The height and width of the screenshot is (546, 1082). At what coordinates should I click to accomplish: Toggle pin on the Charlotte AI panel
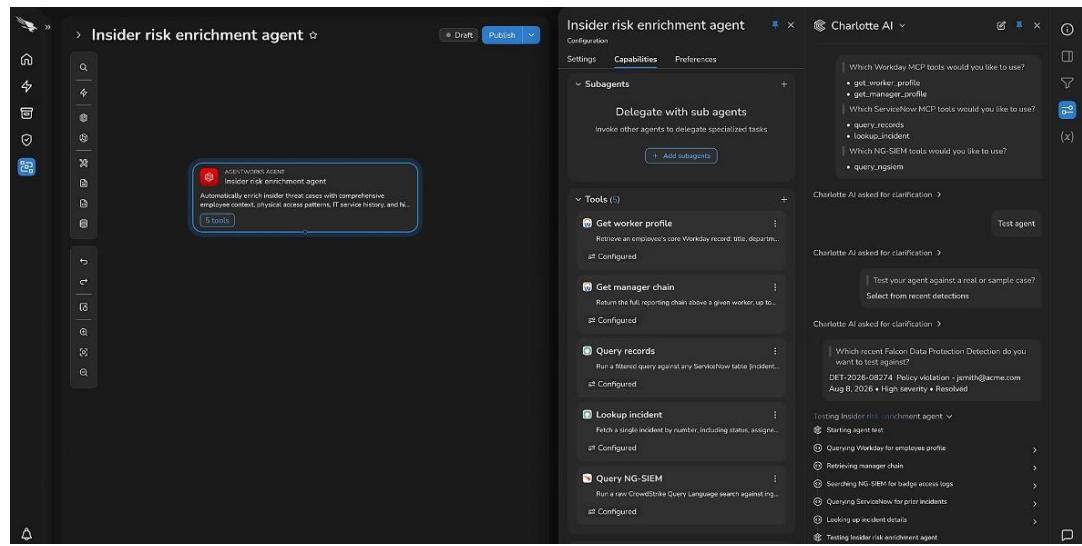coord(1019,26)
